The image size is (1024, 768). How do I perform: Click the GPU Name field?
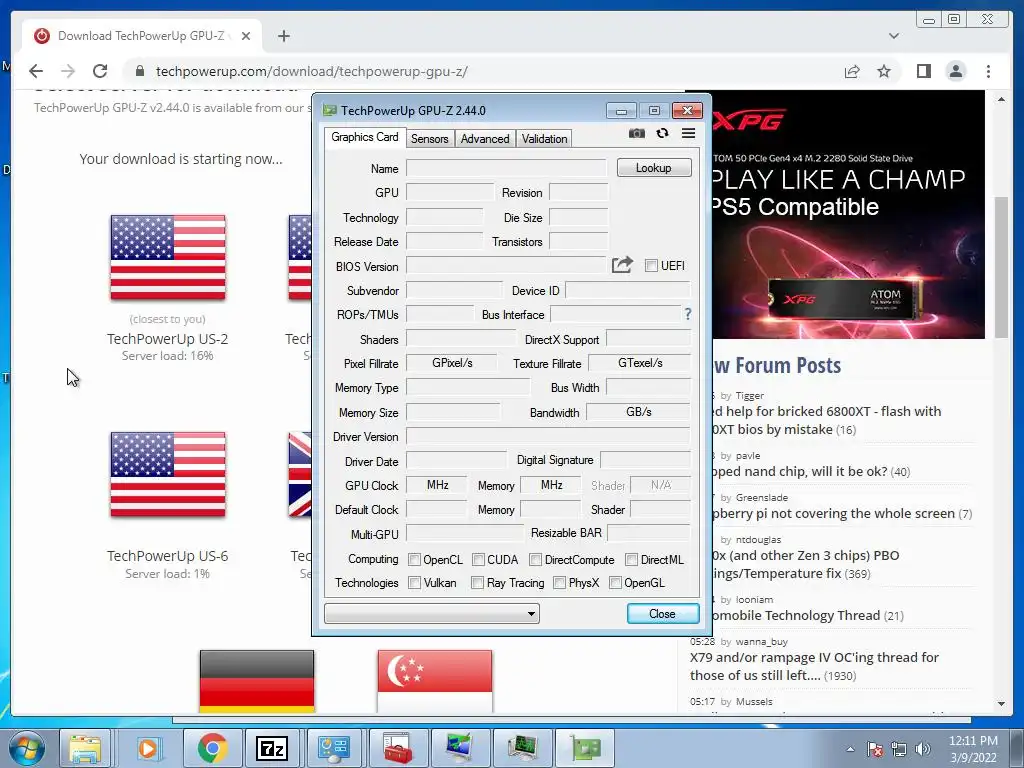pos(506,168)
